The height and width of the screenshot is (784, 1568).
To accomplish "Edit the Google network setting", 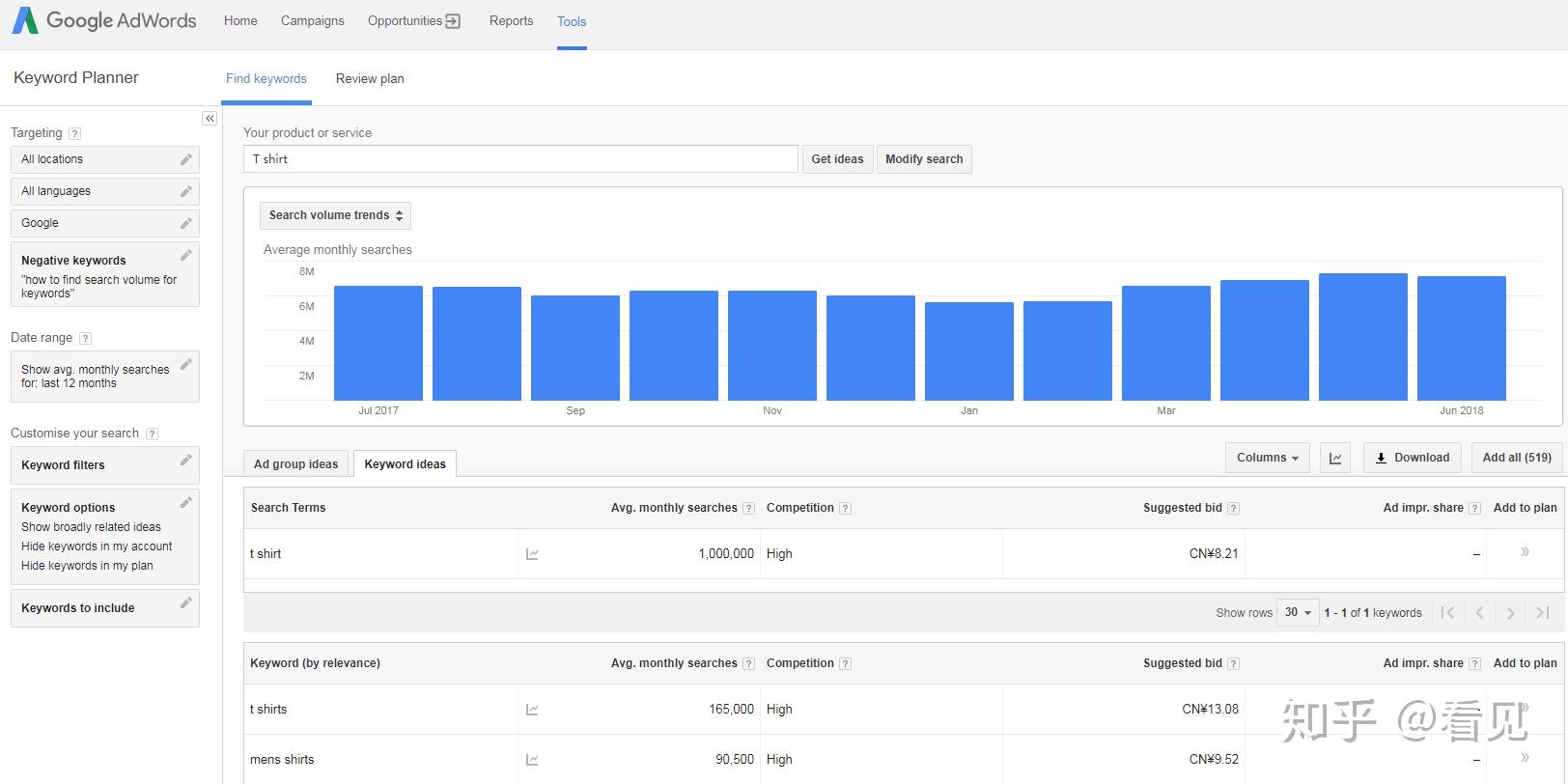I will [x=186, y=223].
